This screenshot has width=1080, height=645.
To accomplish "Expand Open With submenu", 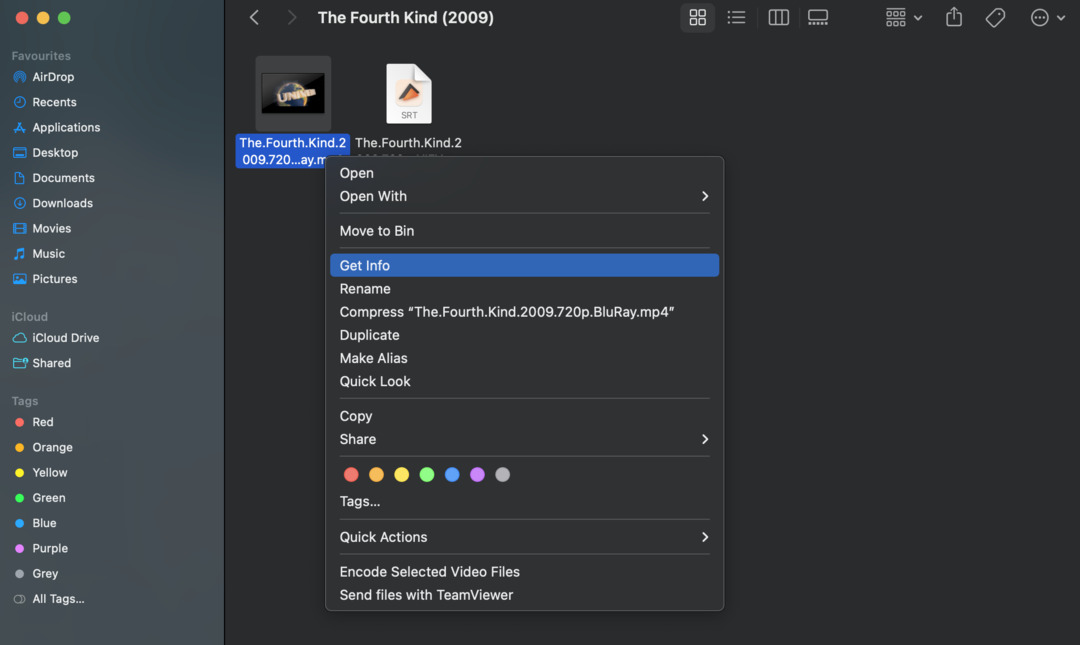I will click(524, 196).
